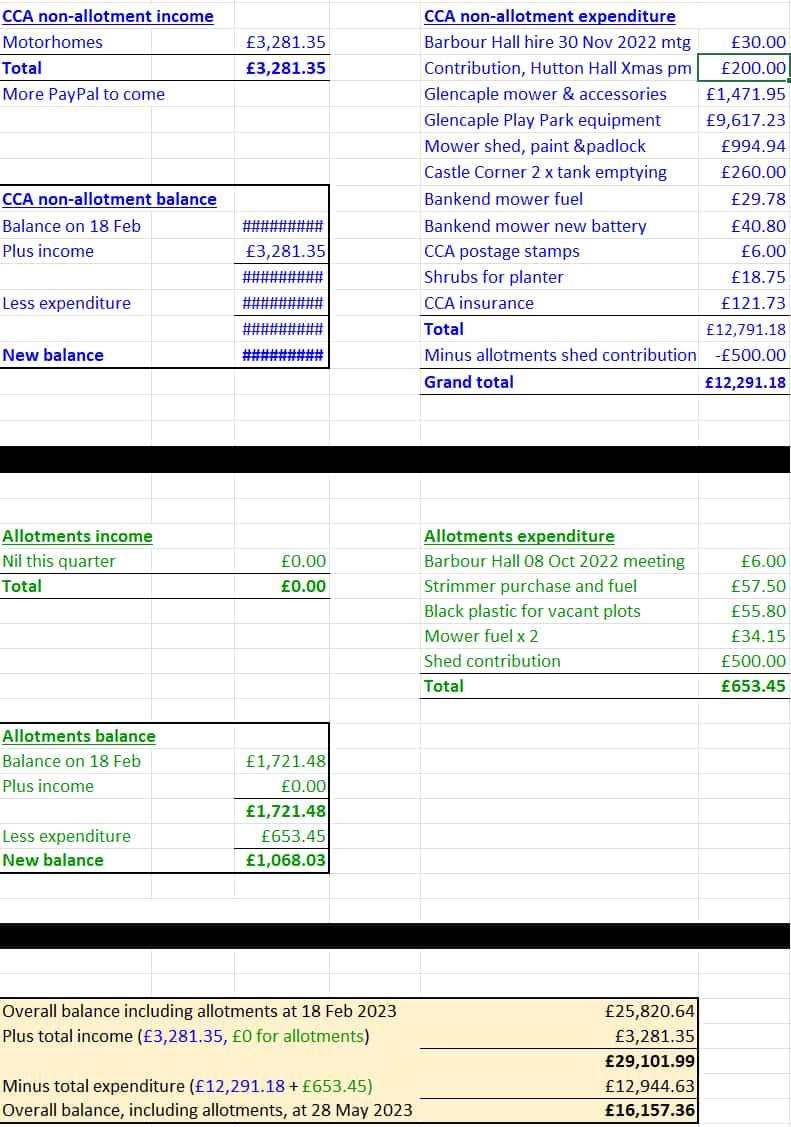Select the Motorhomes £3,281.35 amount cell
The image size is (791, 1127).
click(x=282, y=42)
